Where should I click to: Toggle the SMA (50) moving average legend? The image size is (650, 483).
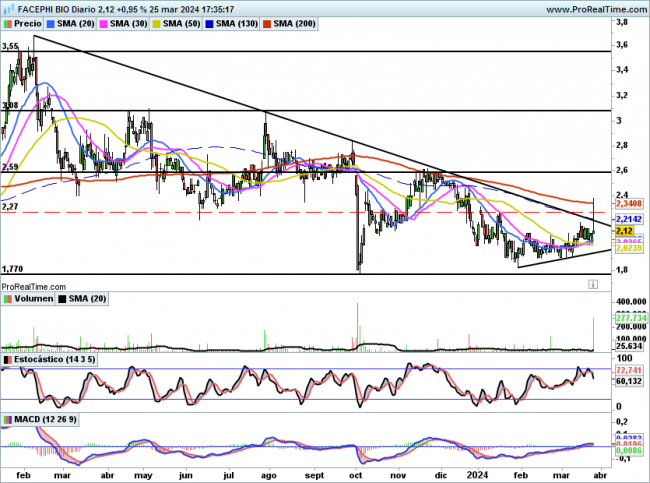pos(177,22)
